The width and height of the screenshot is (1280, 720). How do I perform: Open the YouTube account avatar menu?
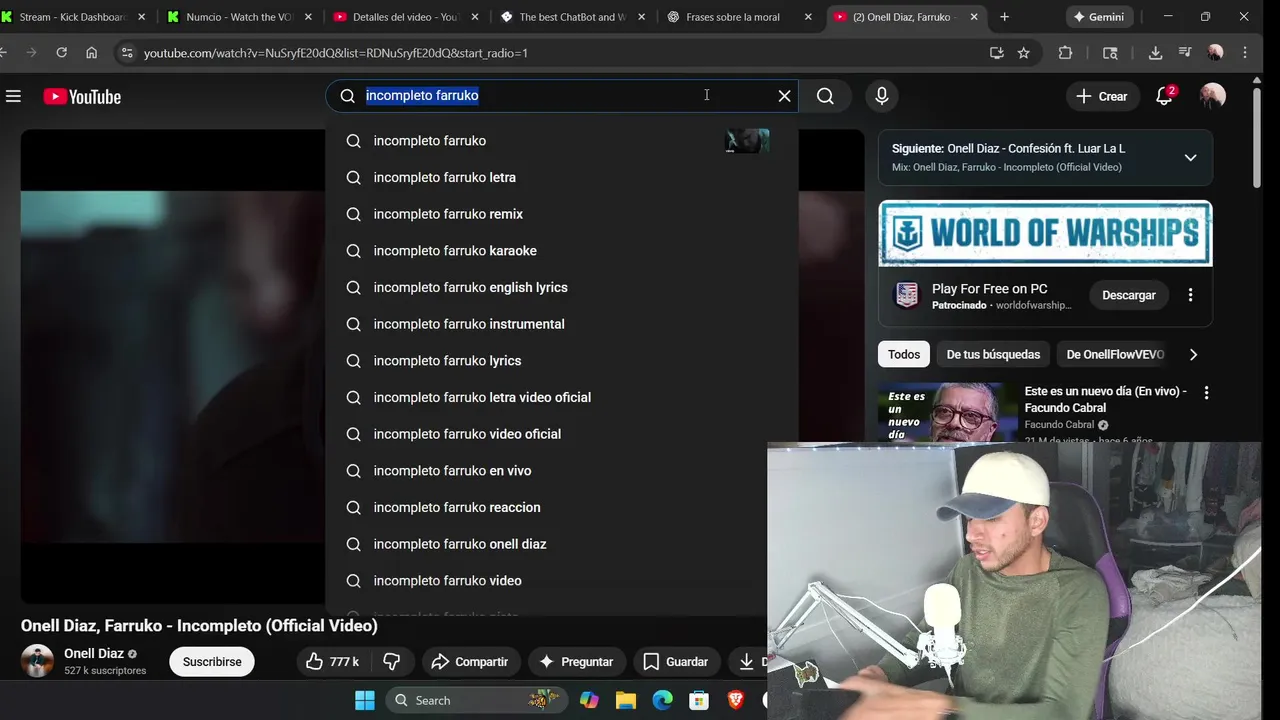point(1212,96)
